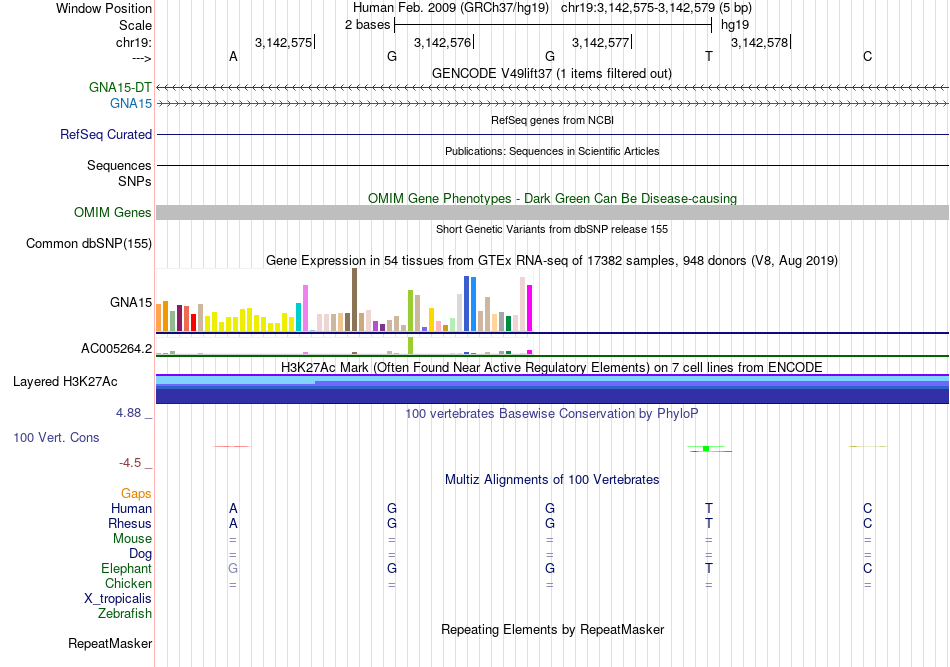Click the Chicken species label

tap(128, 583)
